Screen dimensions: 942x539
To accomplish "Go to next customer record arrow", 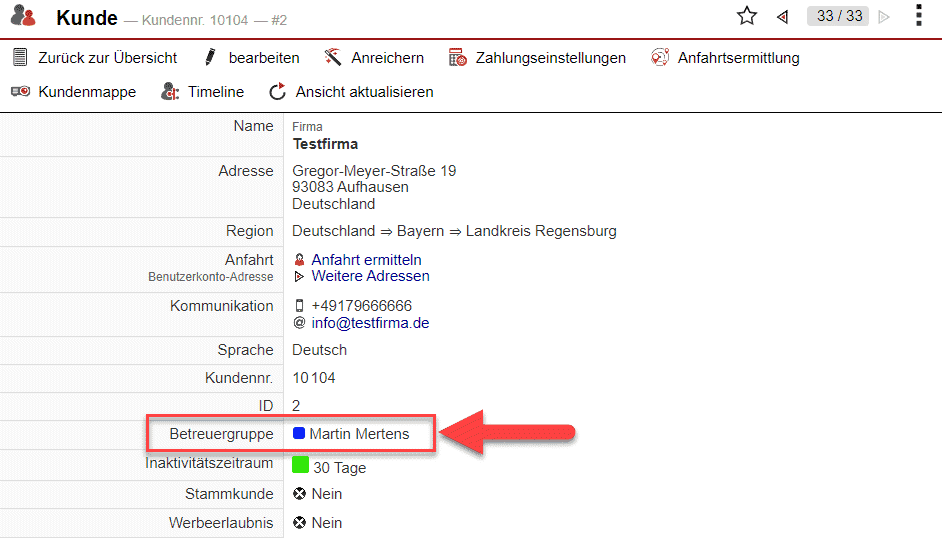I will (883, 17).
